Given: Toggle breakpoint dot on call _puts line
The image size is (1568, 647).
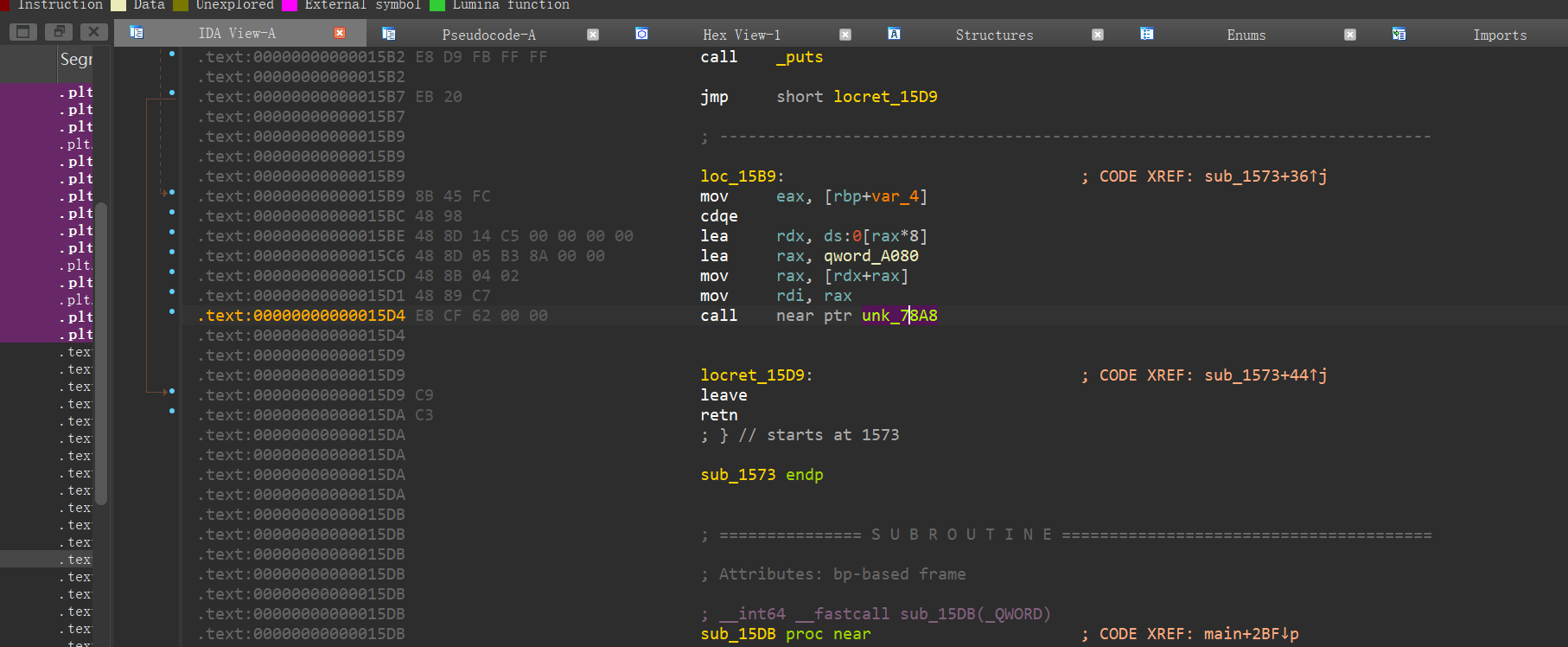Looking at the screenshot, I should 172,54.
